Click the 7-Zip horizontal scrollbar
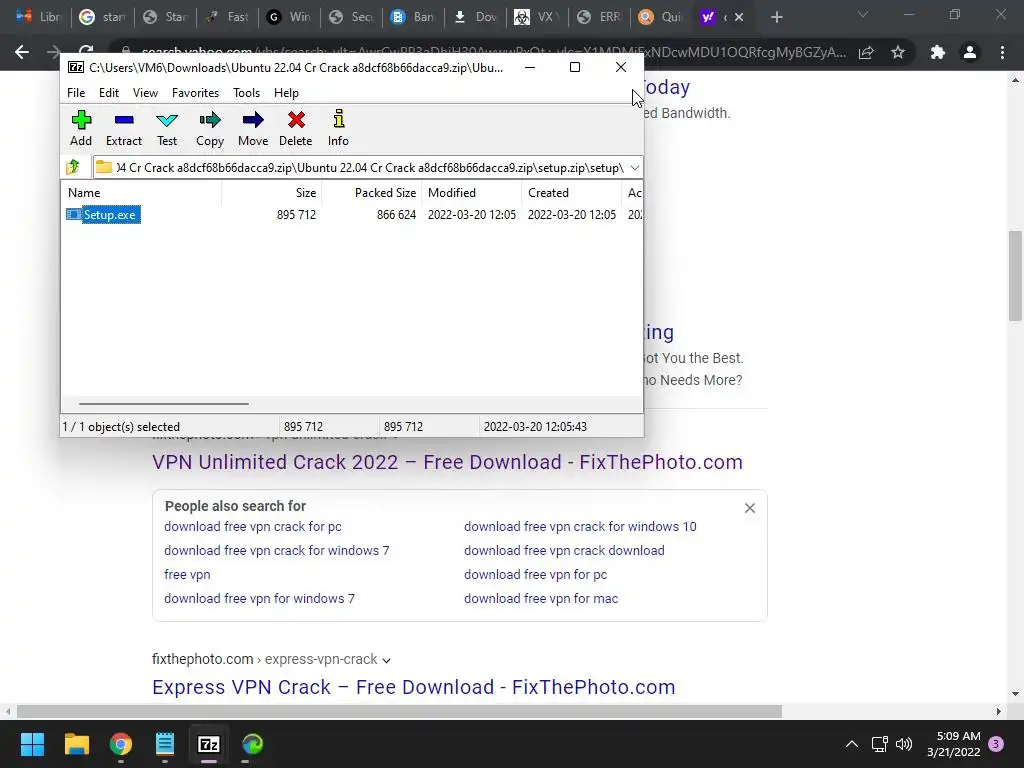 (x=163, y=404)
